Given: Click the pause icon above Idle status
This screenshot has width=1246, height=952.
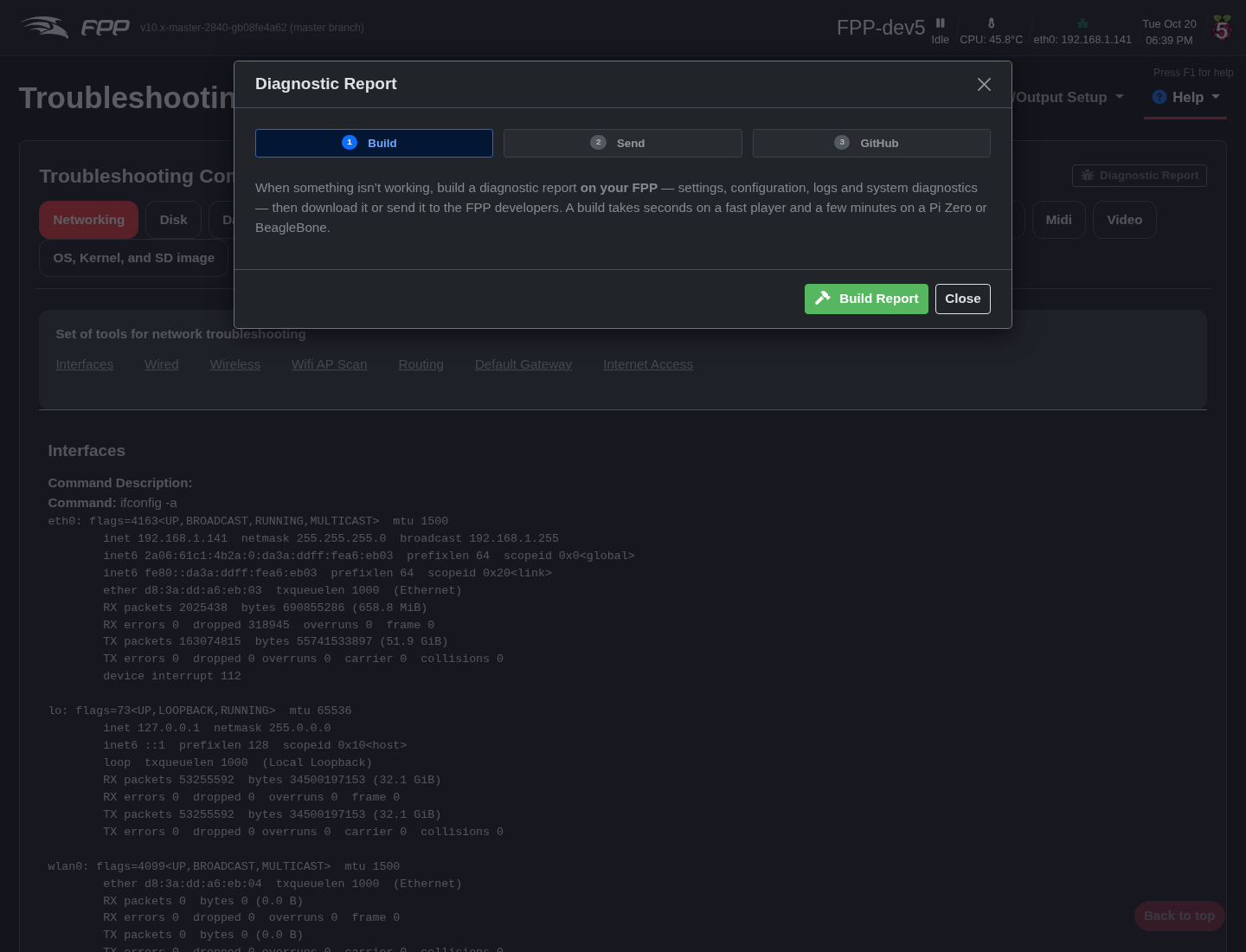Looking at the screenshot, I should [941, 23].
